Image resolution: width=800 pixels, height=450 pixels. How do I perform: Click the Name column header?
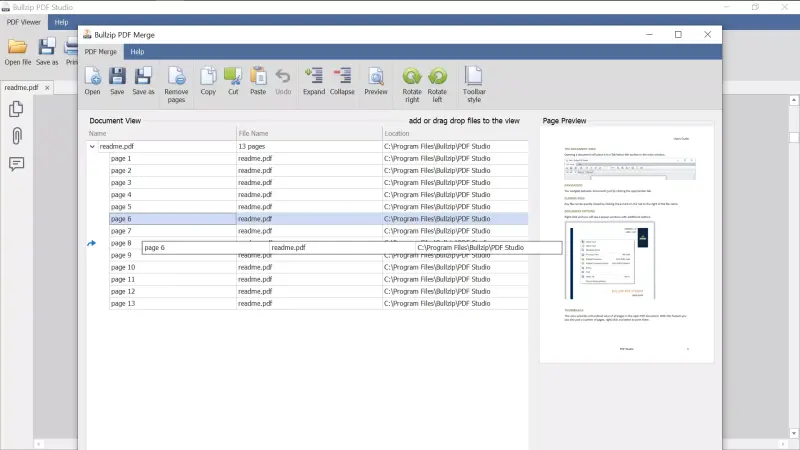click(161, 133)
